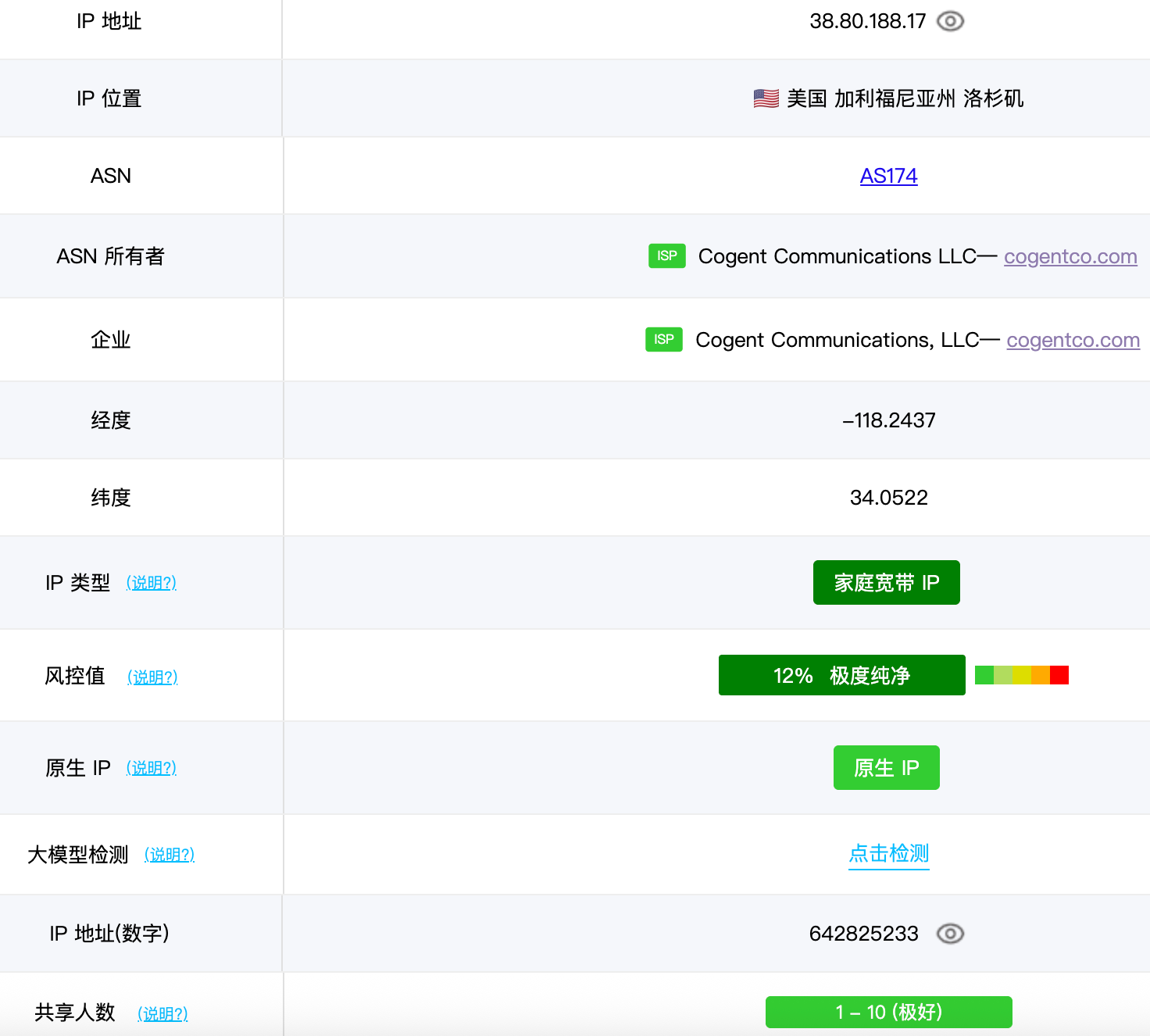The height and width of the screenshot is (1036, 1150).
Task: Open 说明 help link for 风控值
Action: point(152,677)
